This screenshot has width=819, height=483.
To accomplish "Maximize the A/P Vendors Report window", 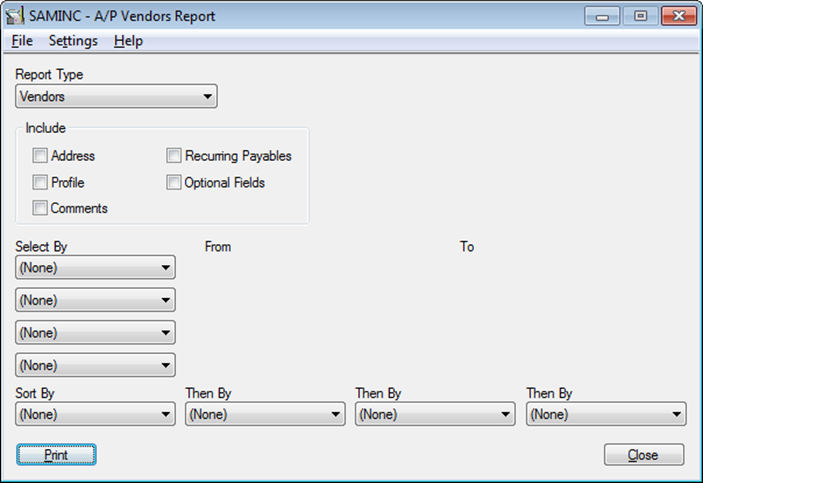I will [640, 16].
